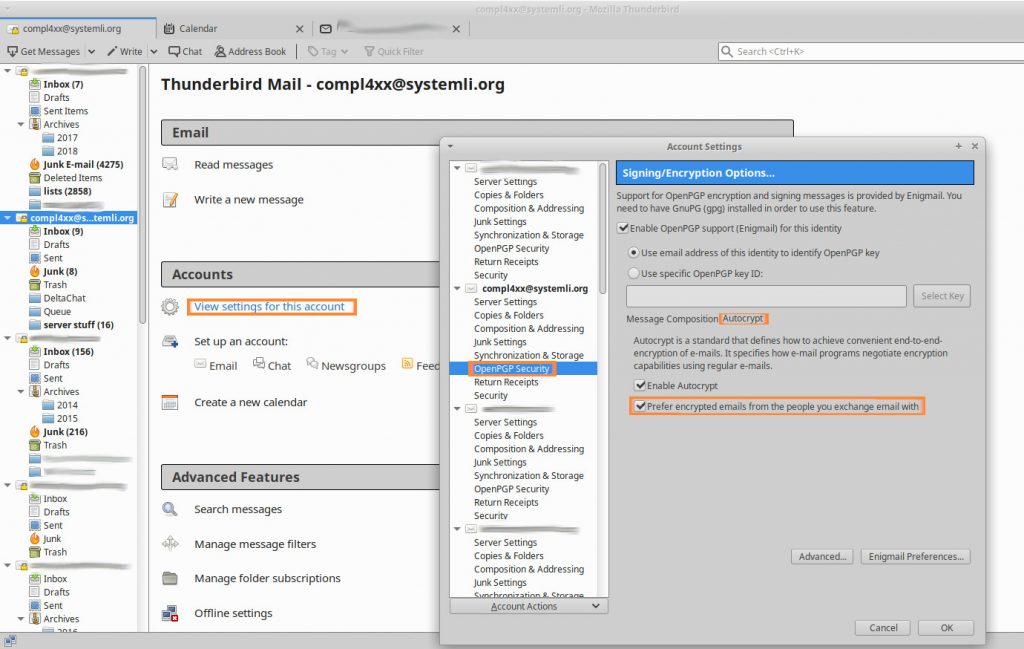The width and height of the screenshot is (1024, 649).
Task: Click the gear icon beside View settings
Action: click(170, 306)
